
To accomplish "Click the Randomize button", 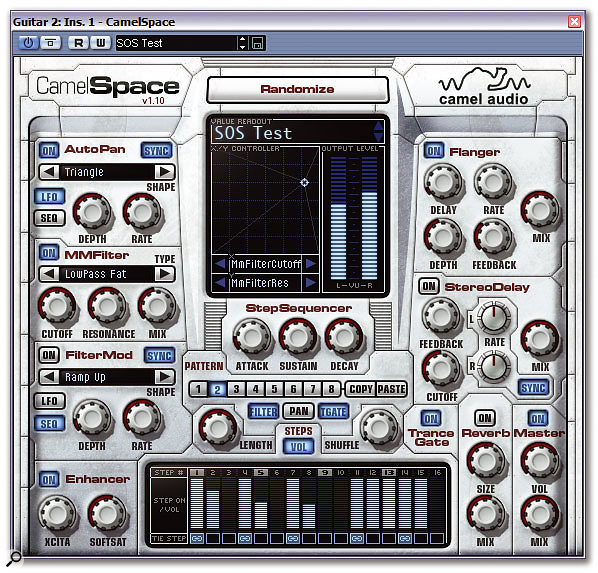I will click(297, 89).
